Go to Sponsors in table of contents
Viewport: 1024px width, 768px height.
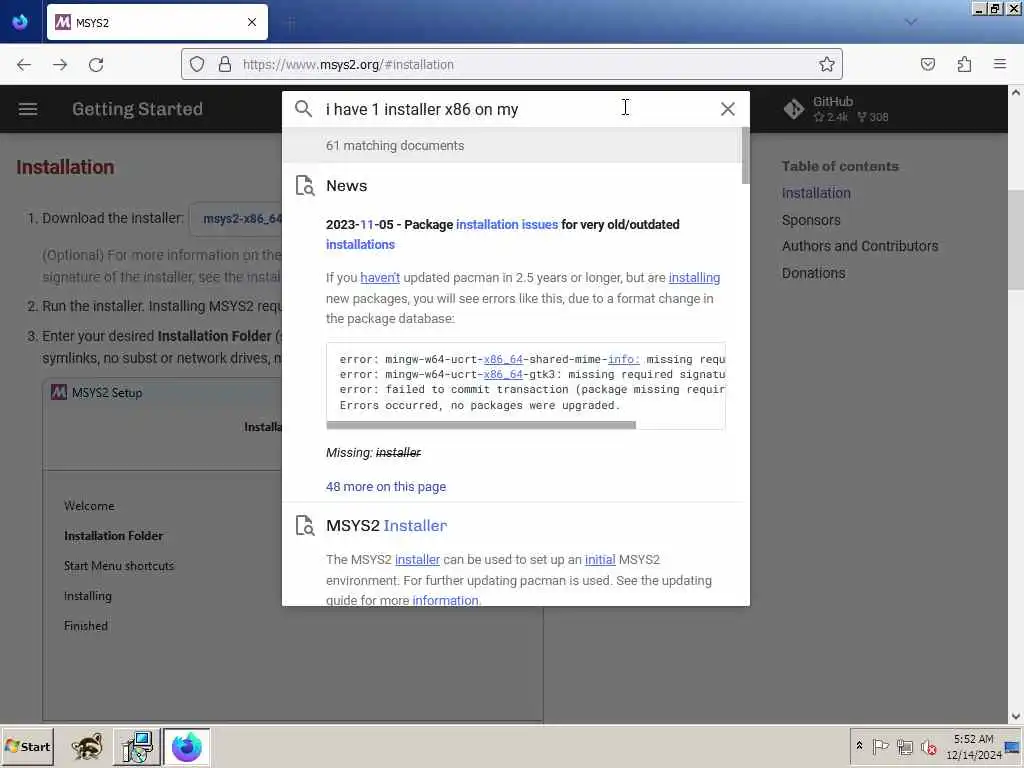(x=811, y=220)
